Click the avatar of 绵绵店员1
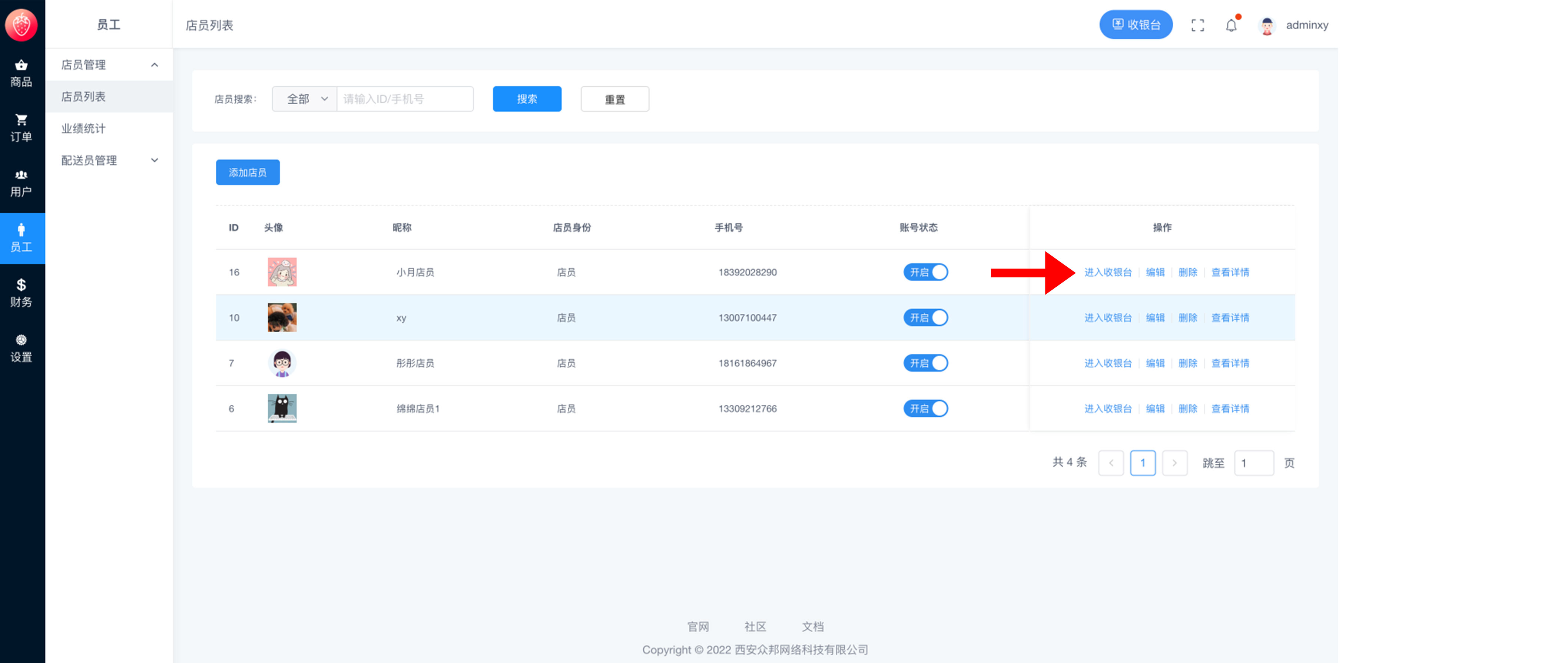 point(282,408)
